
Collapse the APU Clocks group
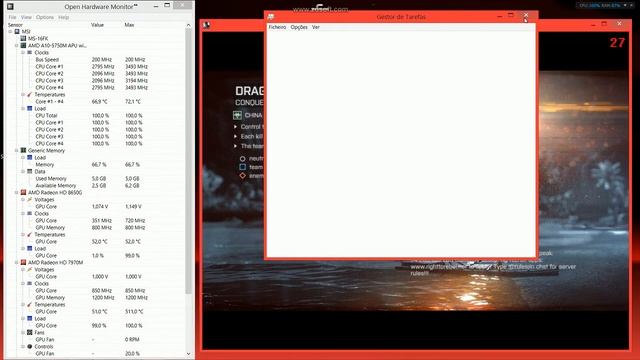(x=23, y=52)
